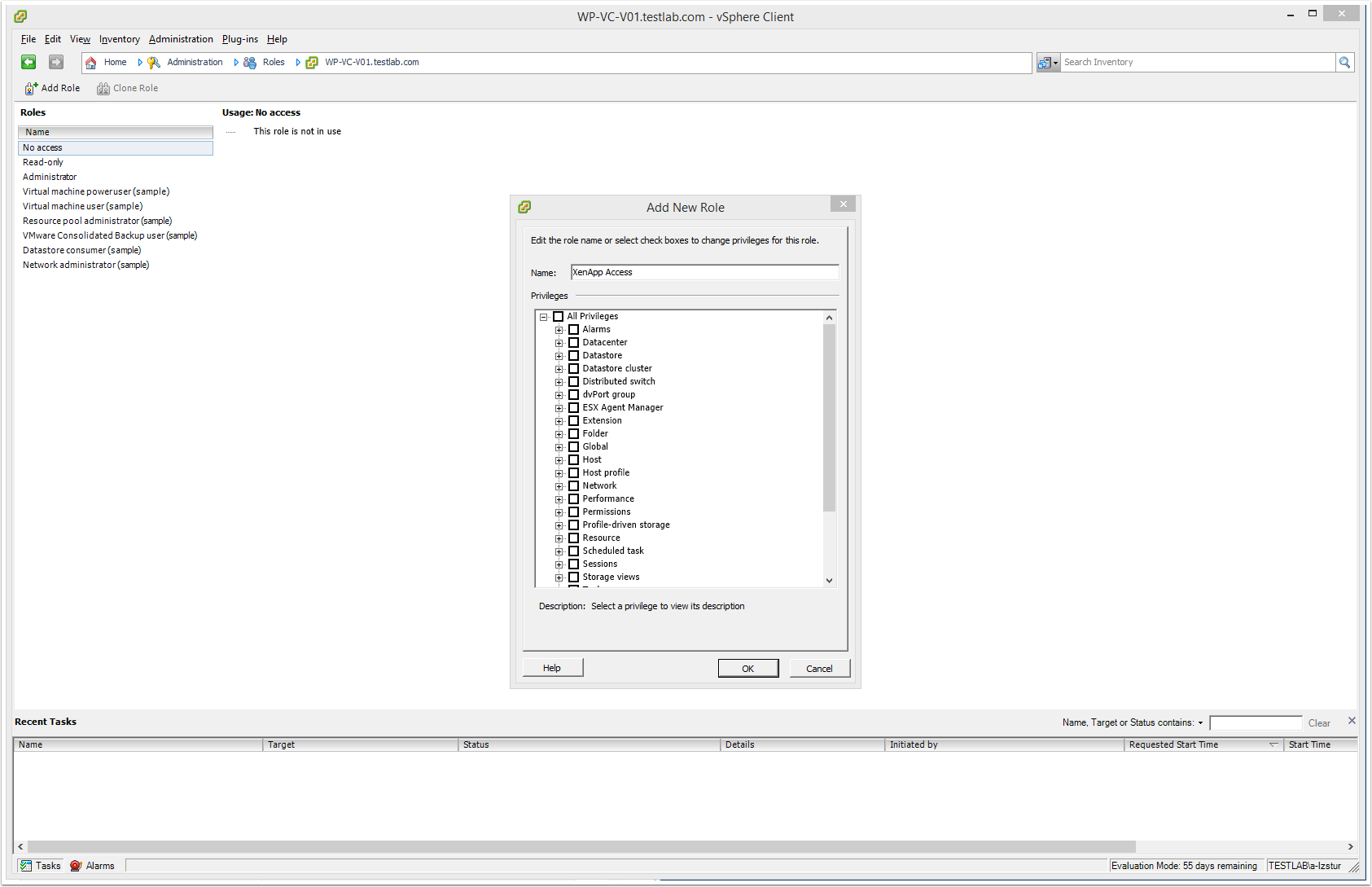Select Datastore consumer (sample) role
Image resolution: width=1372 pixels, height=887 pixels.
(116, 250)
